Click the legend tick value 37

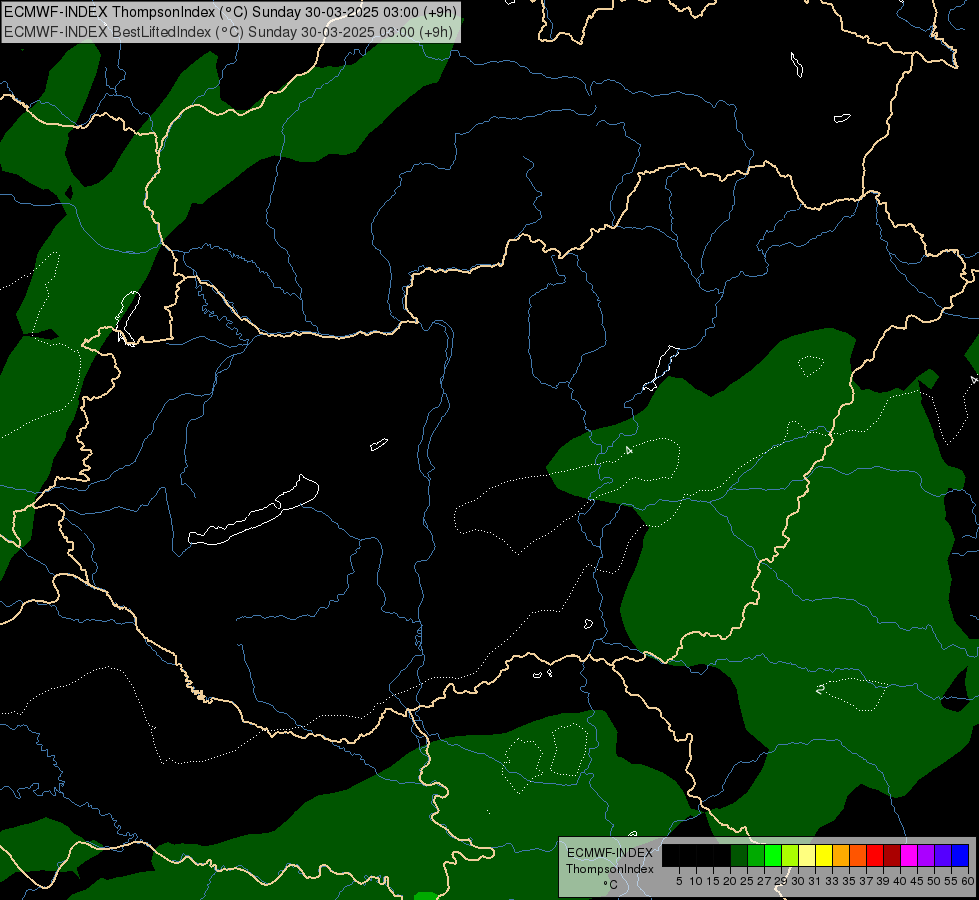(867, 881)
